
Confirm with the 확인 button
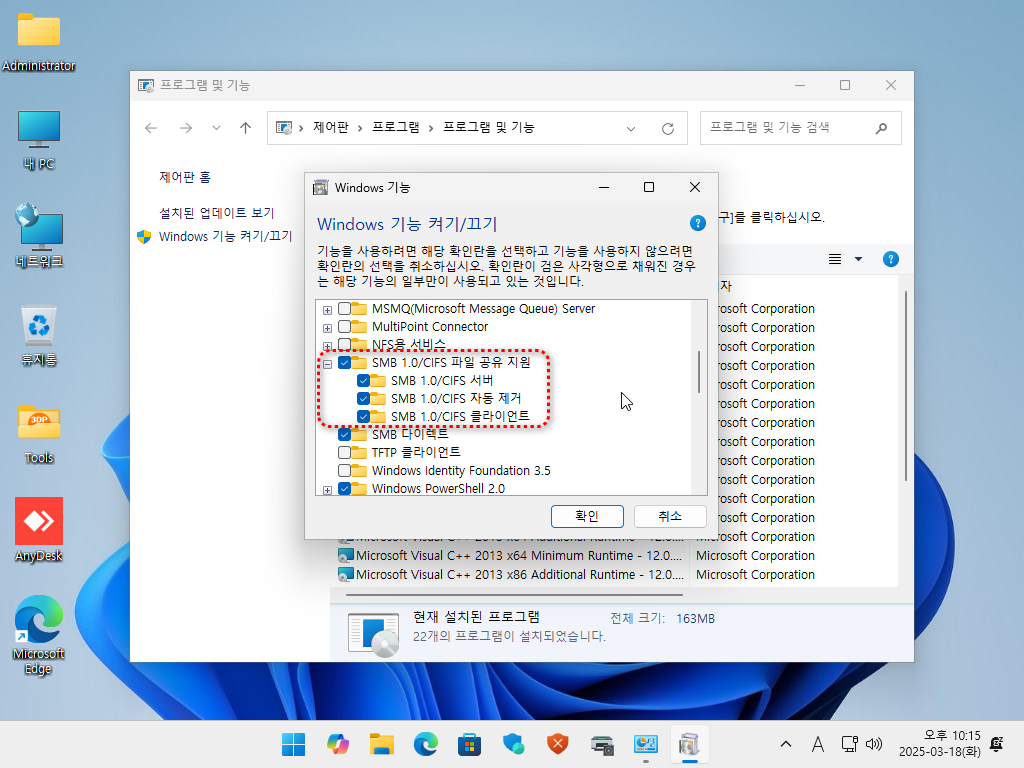point(587,516)
